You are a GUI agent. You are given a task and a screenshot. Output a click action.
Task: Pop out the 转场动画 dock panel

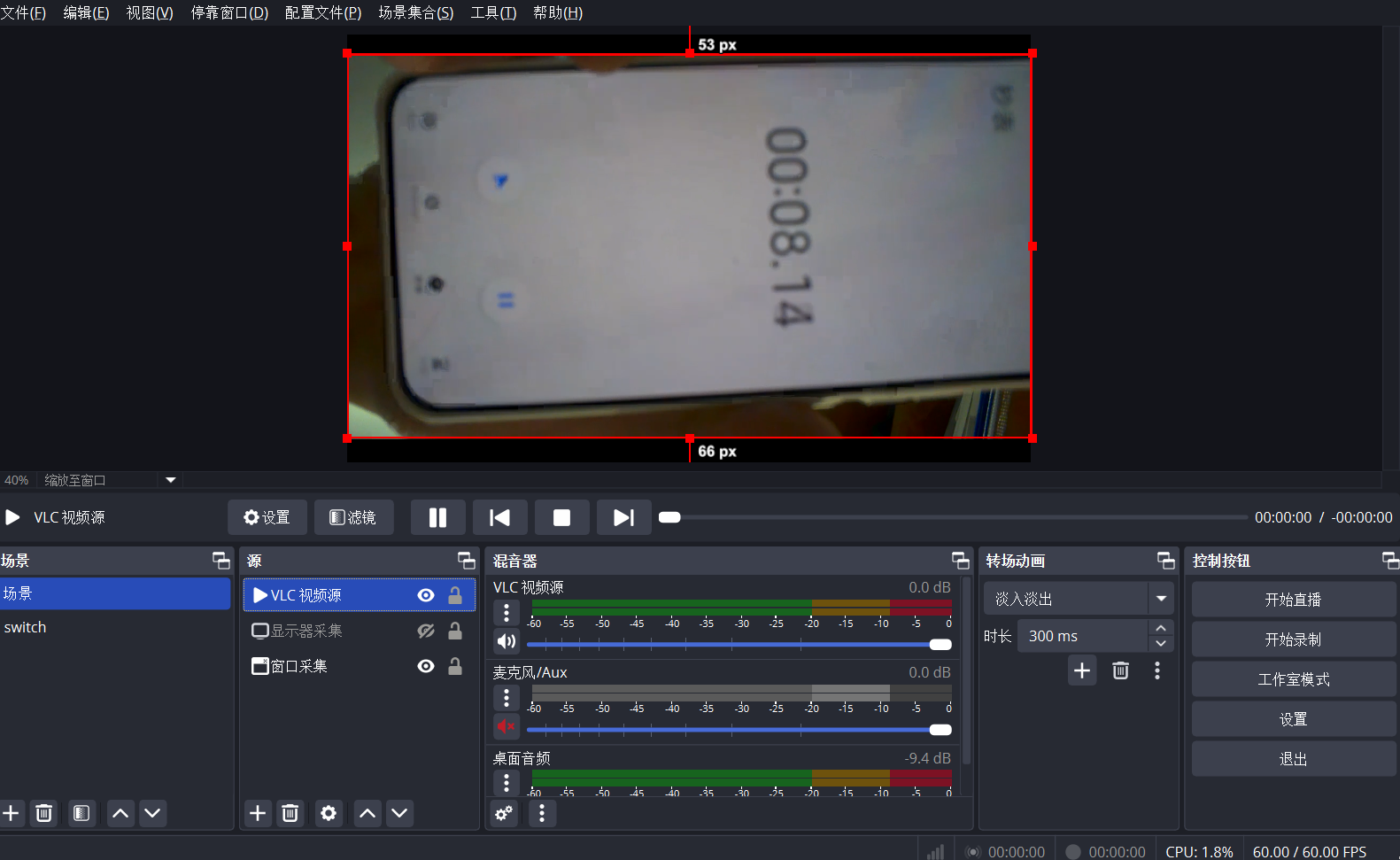pos(1166,561)
